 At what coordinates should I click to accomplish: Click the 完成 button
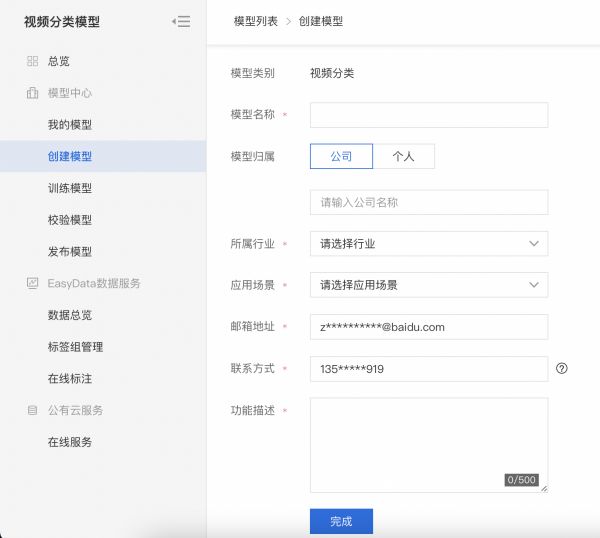(x=341, y=521)
